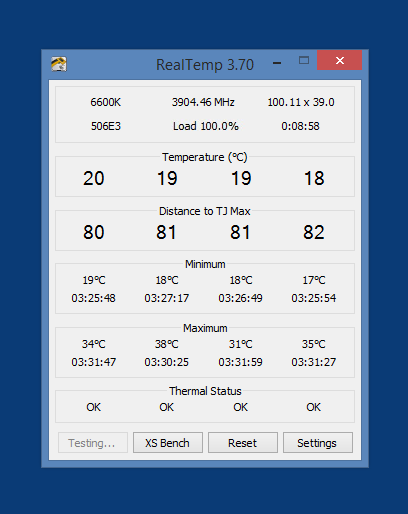Click the 03:27:17 minimum timestamp
This screenshot has width=408, height=514.
click(x=167, y=298)
